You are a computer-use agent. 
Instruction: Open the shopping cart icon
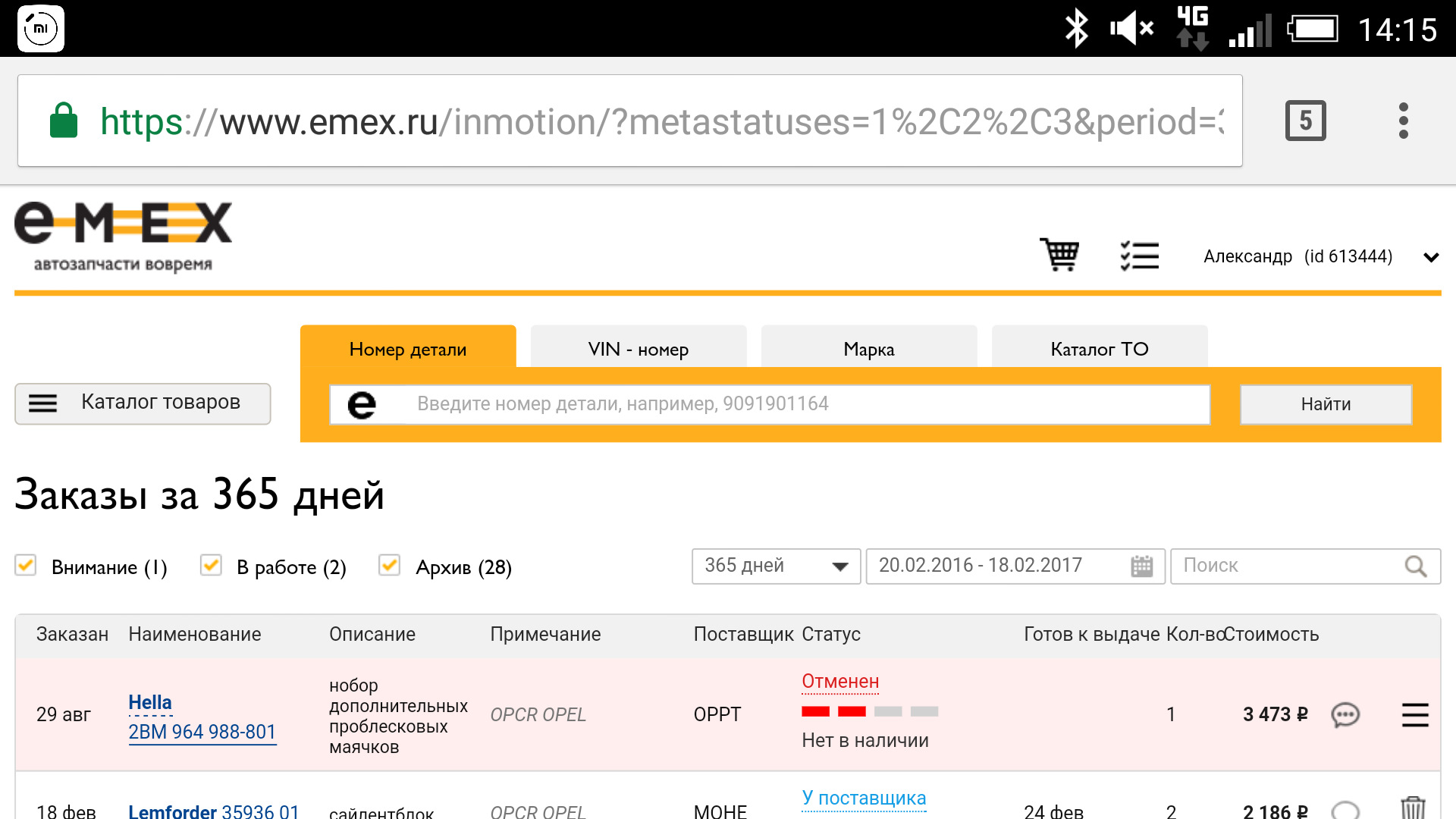coord(1059,255)
